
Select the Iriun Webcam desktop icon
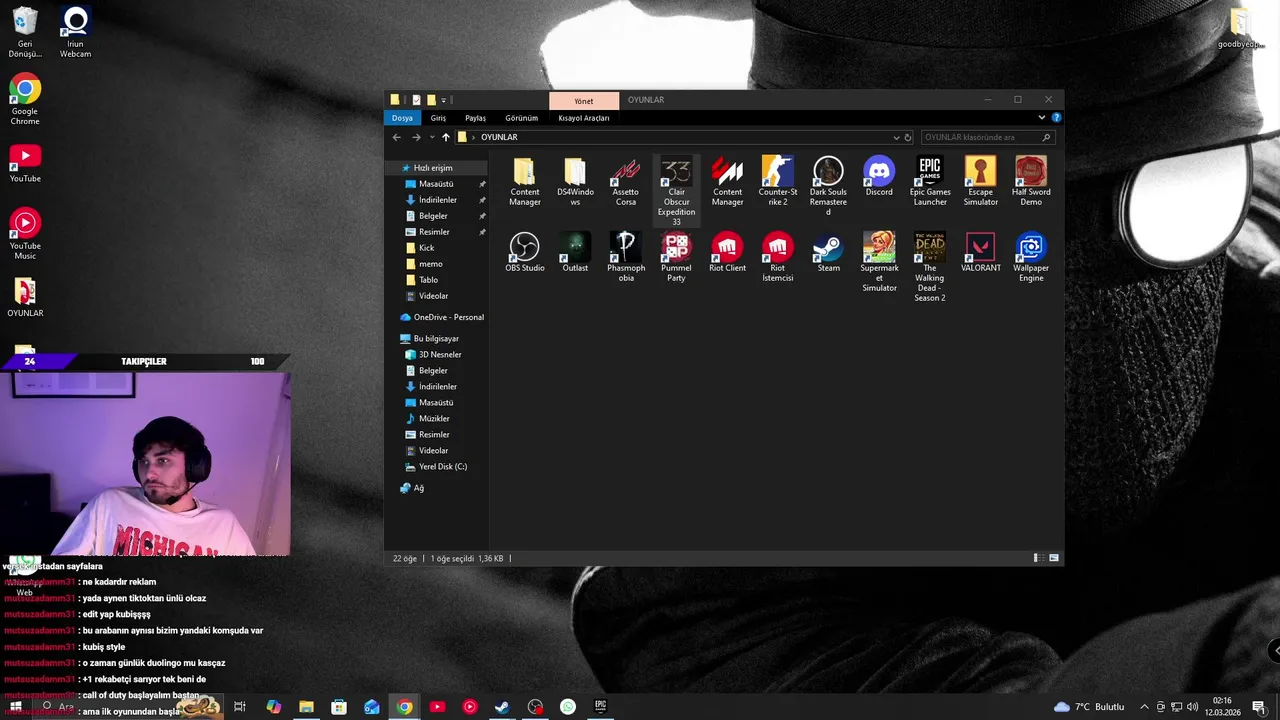coord(75,33)
